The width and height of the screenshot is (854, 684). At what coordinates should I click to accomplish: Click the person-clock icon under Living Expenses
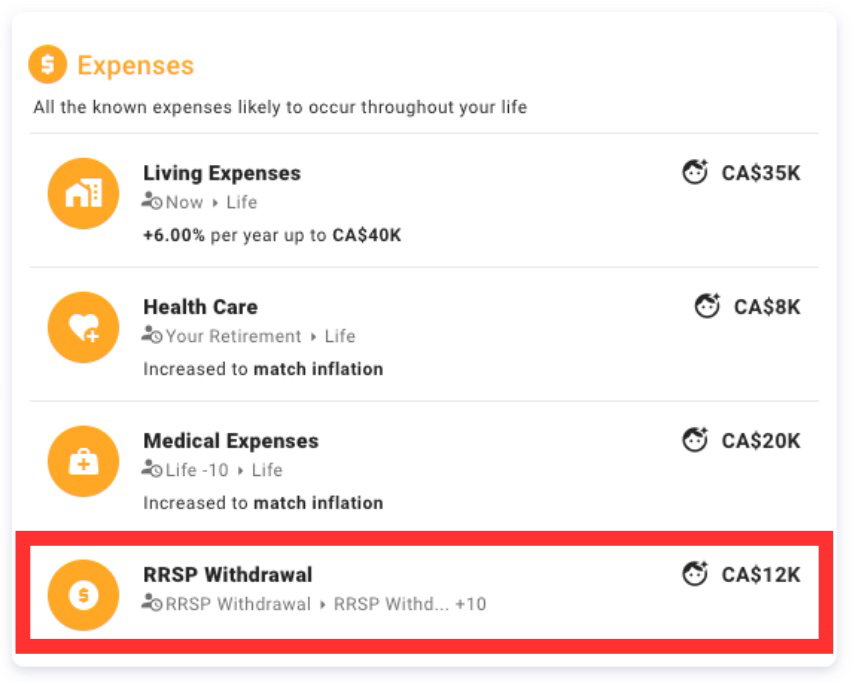tap(151, 202)
